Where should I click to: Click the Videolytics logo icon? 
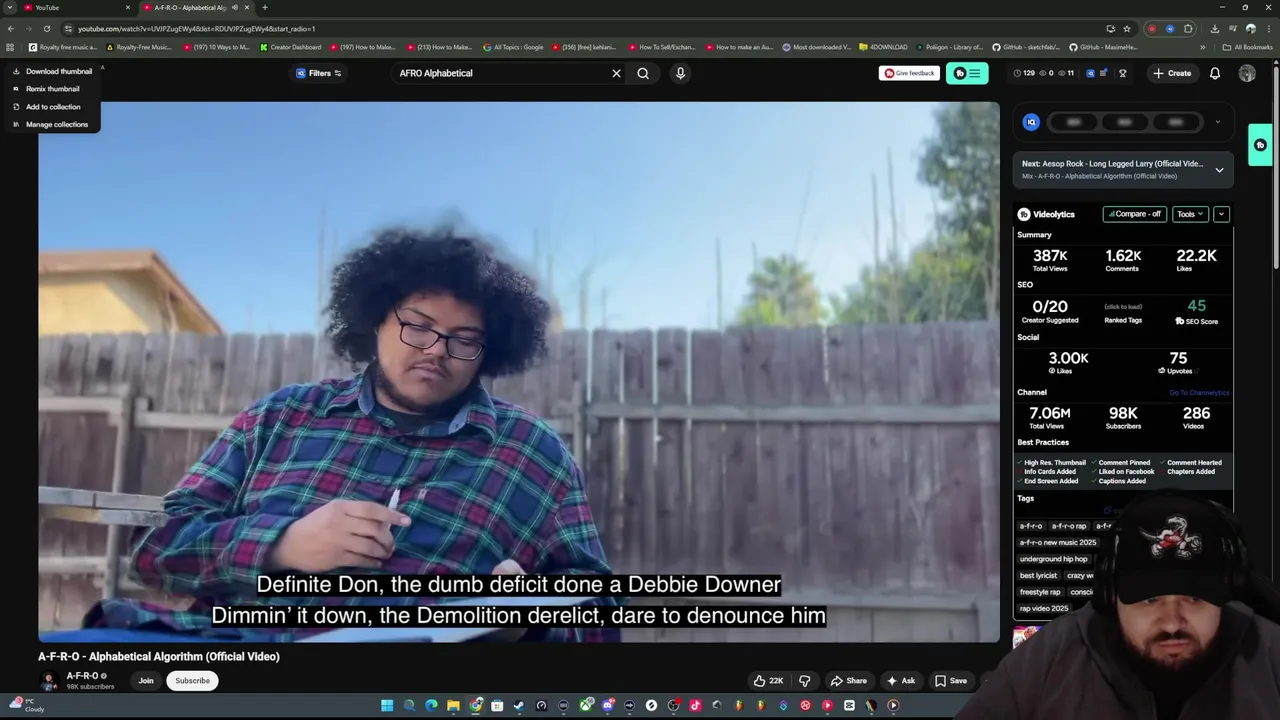tap(1024, 214)
